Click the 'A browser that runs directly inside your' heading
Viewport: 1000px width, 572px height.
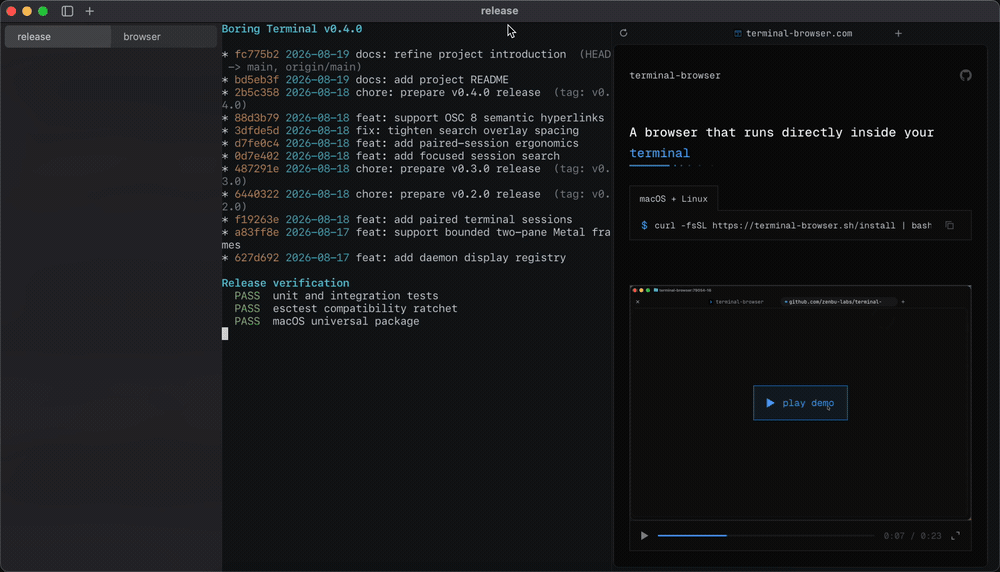pyautogui.click(x=782, y=133)
